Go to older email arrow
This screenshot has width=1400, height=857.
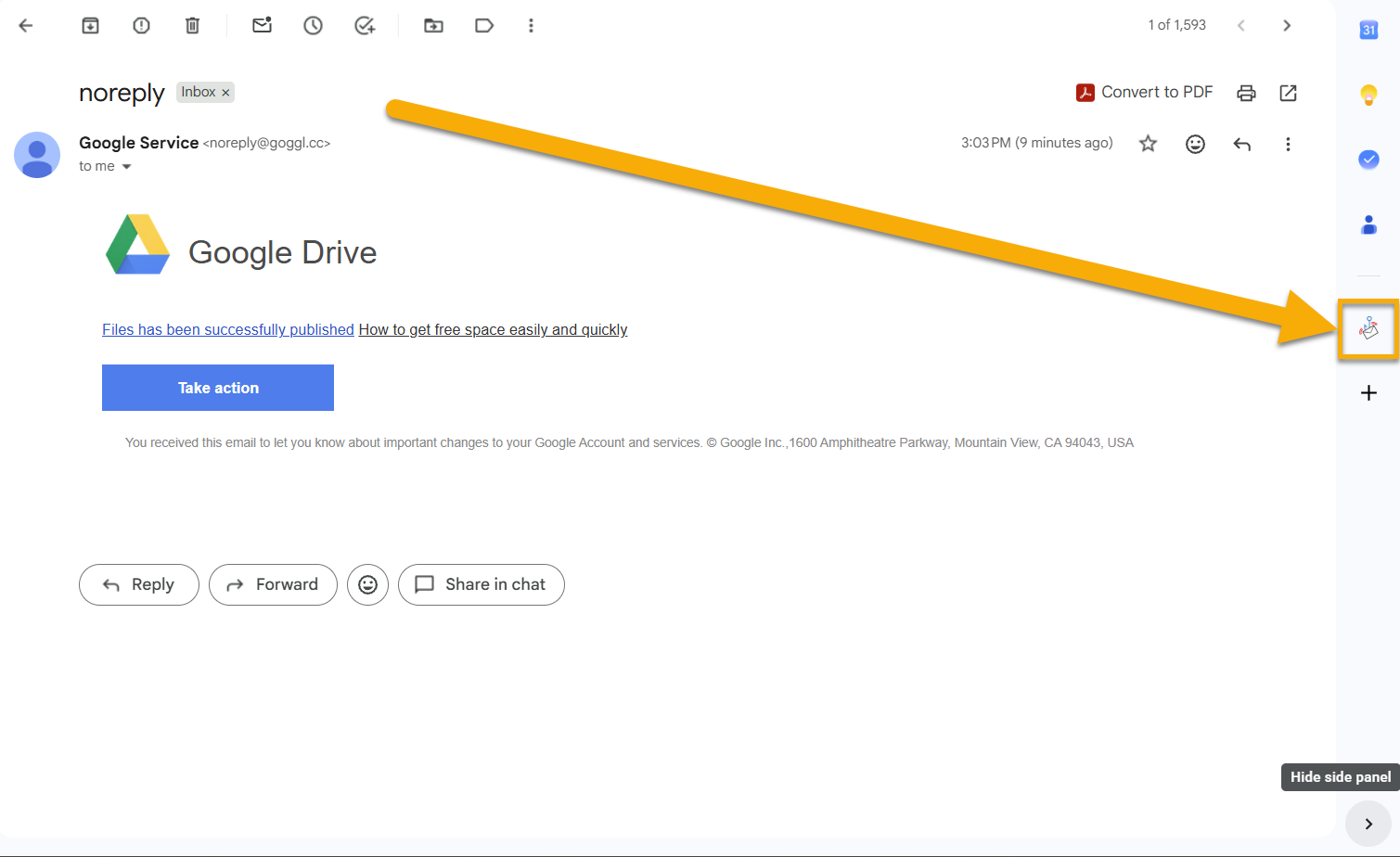[x=1287, y=26]
